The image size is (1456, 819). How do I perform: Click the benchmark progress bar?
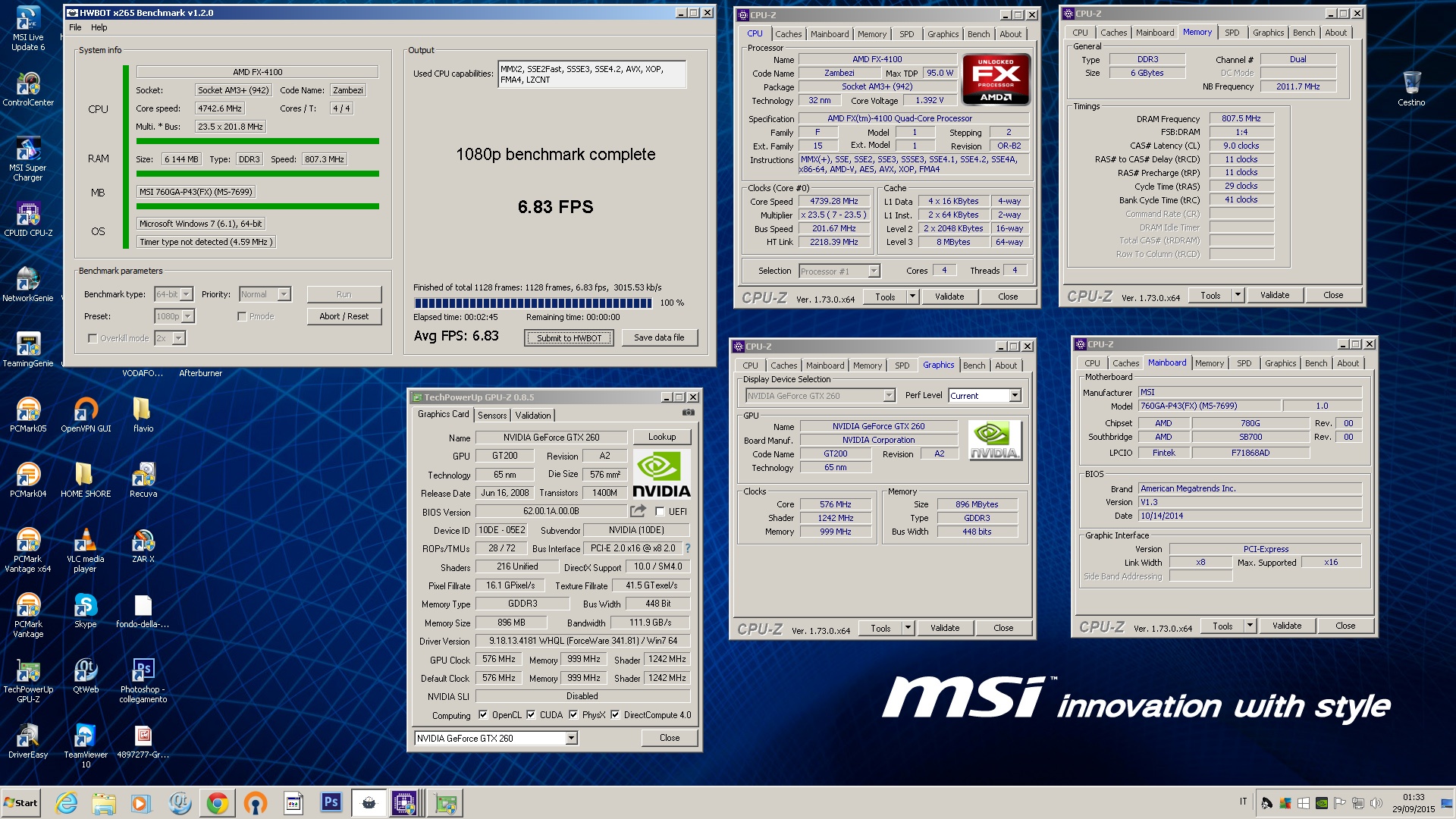click(533, 303)
